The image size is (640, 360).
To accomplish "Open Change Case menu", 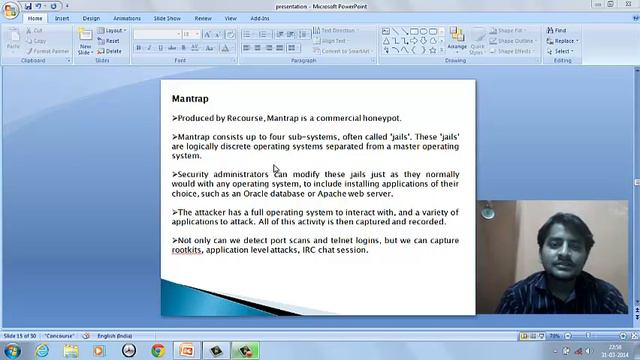I will pyautogui.click(x=209, y=48).
